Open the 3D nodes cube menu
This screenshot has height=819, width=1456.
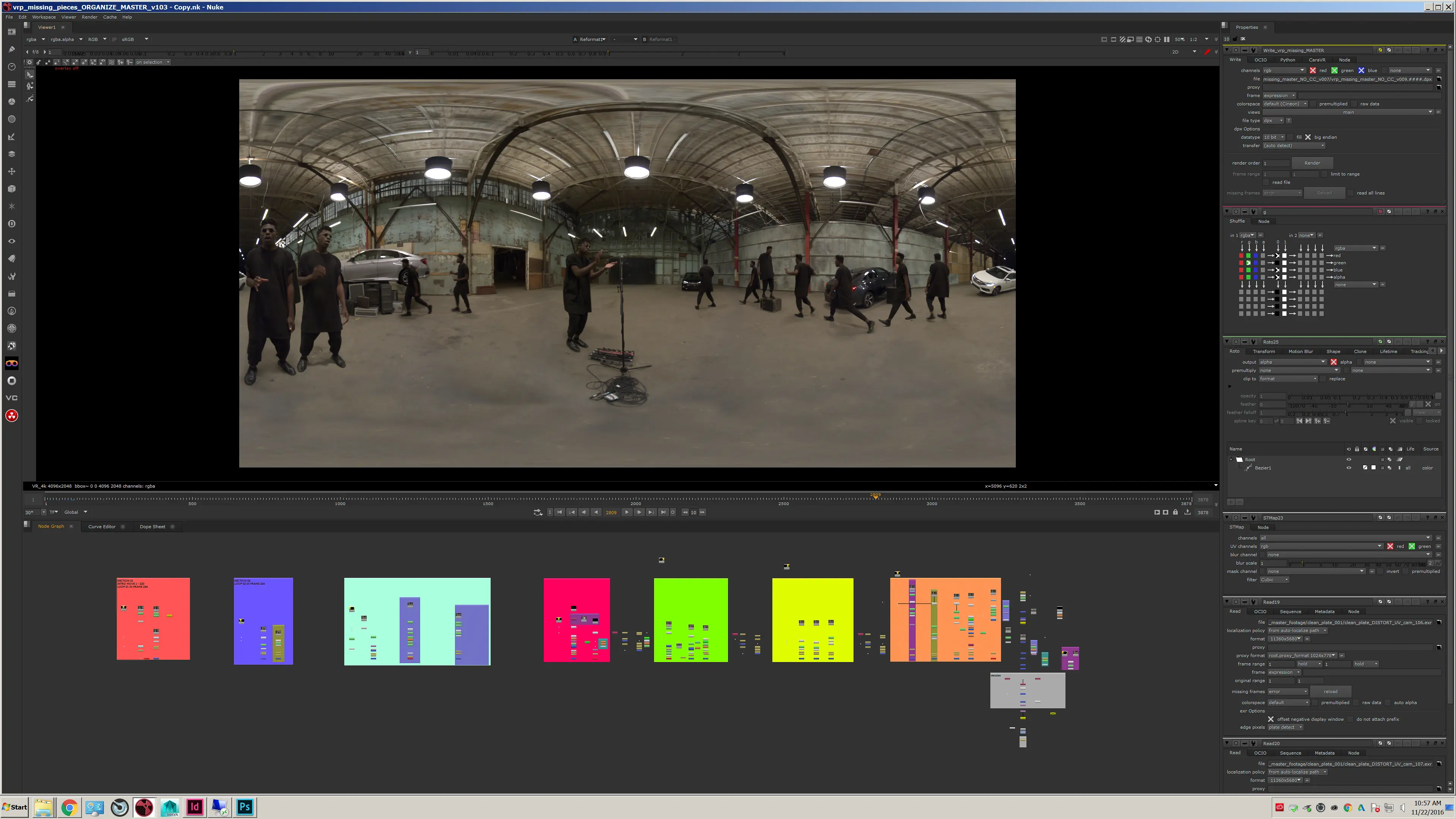tap(11, 189)
